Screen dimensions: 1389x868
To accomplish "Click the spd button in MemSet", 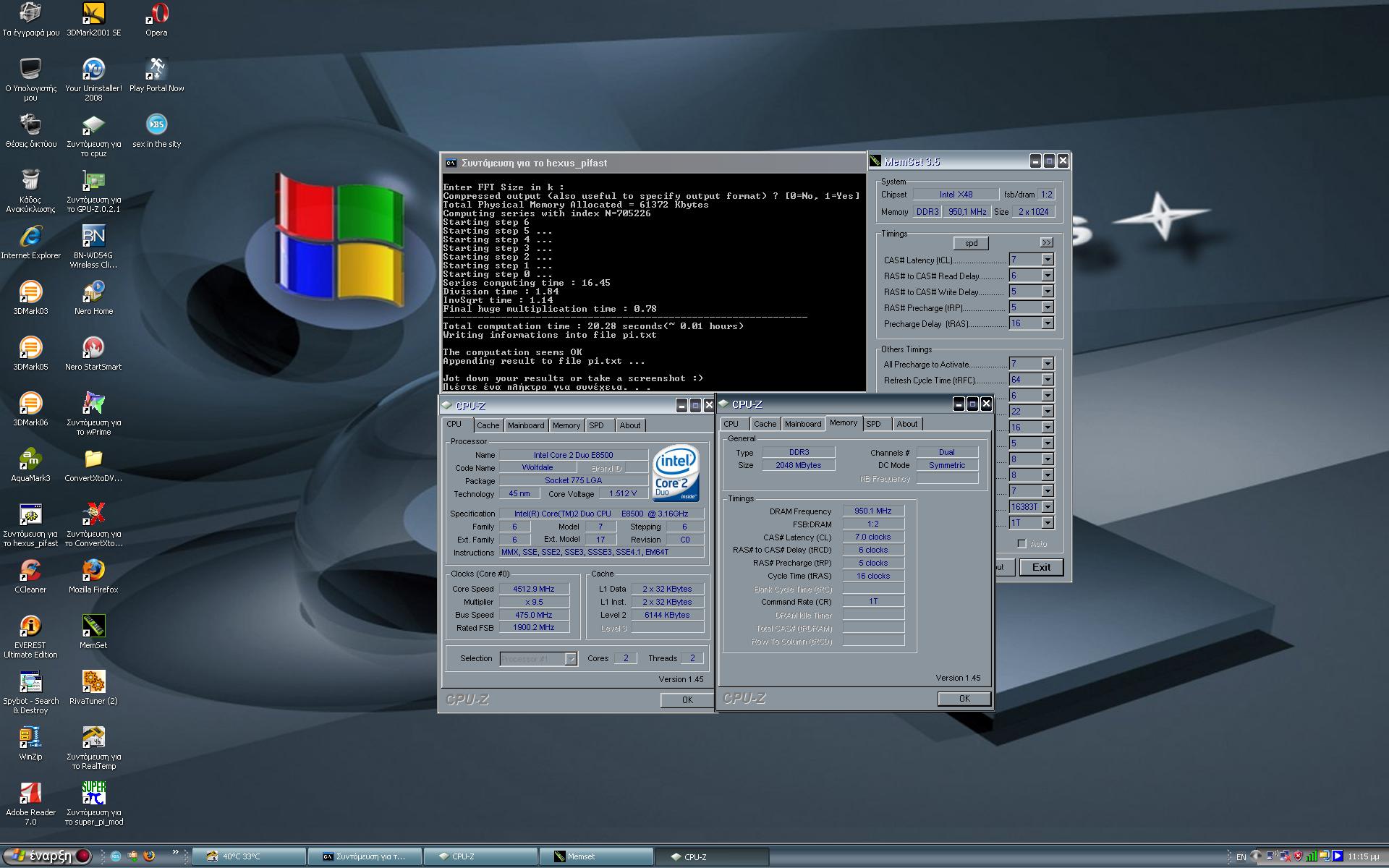I will 971,243.
